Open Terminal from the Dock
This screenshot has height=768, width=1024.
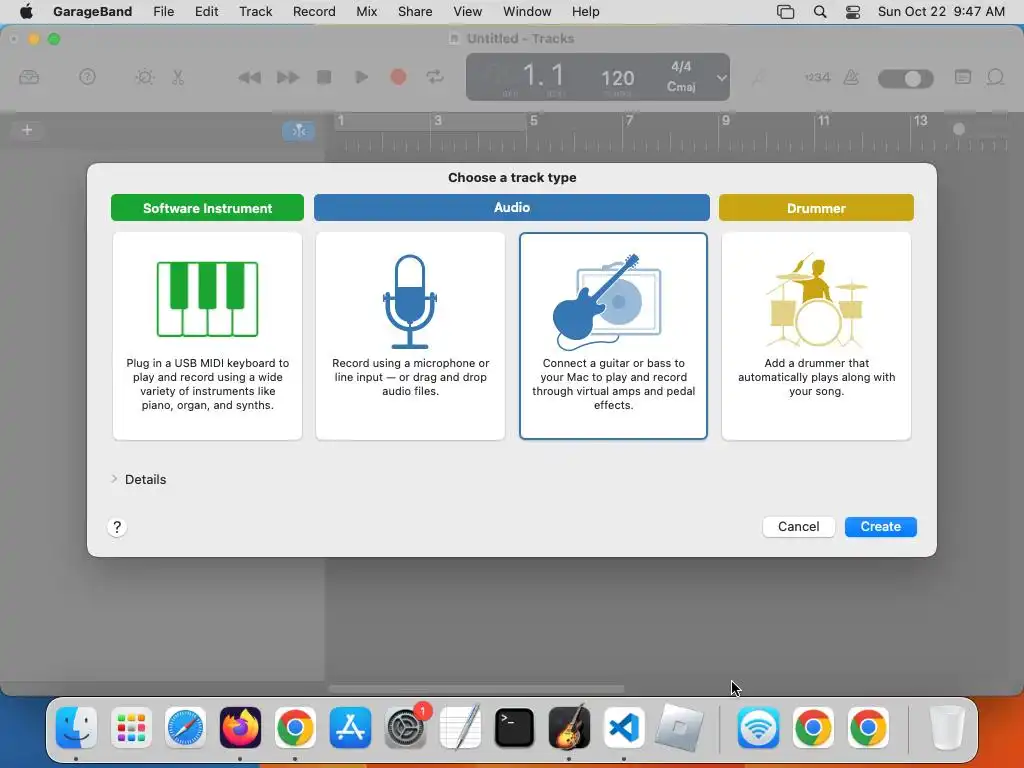[514, 728]
